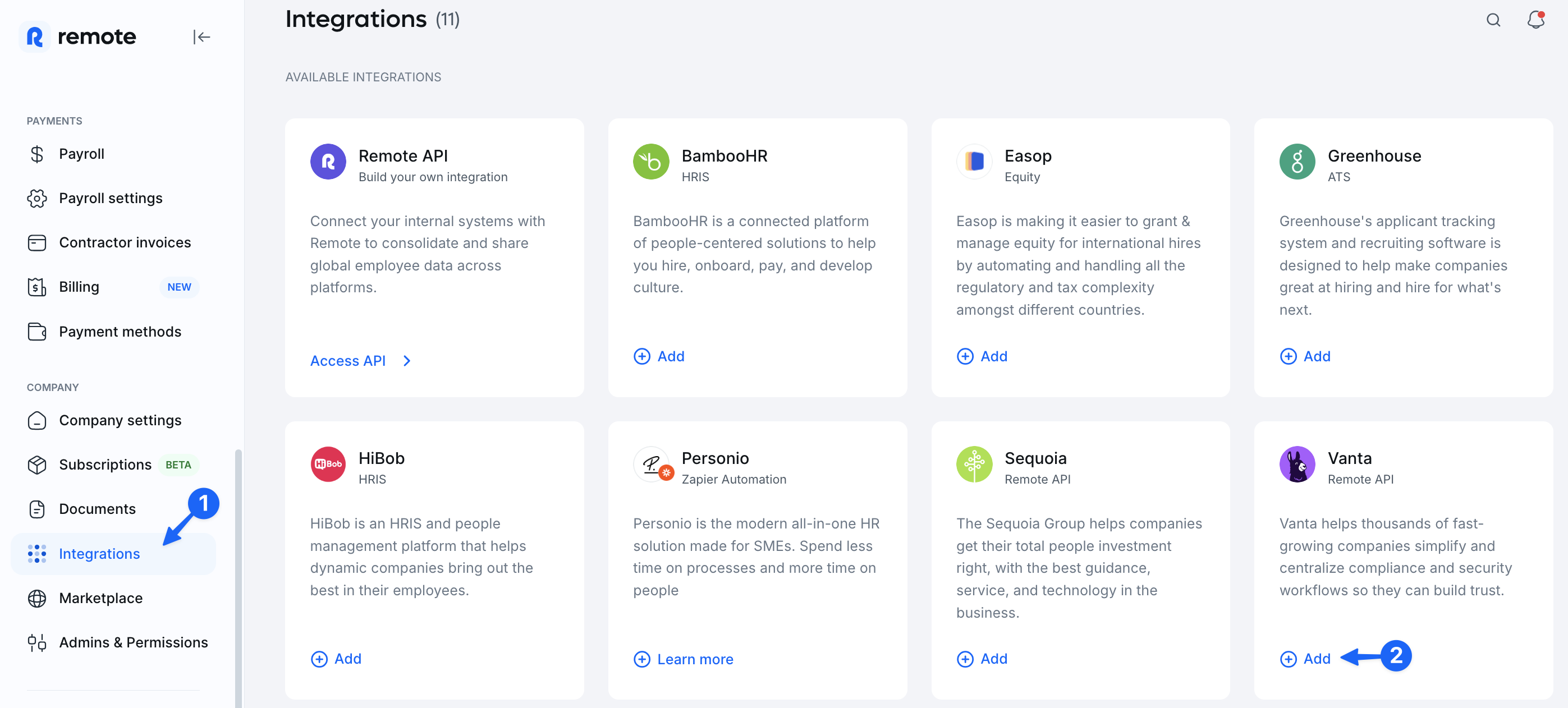
Task: Click the sidebar scrollbar
Action: (238, 578)
